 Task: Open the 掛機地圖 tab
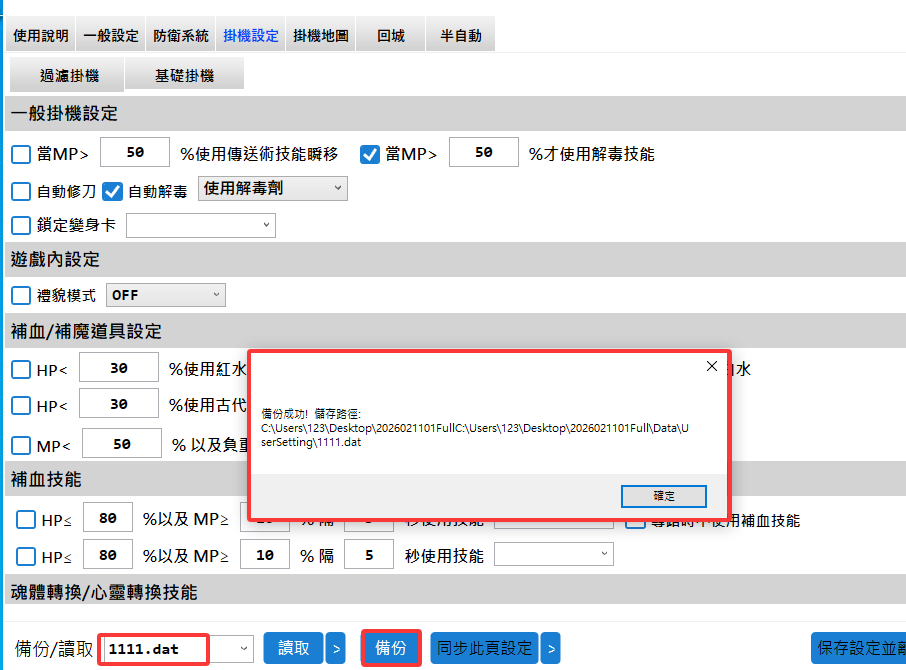pyautogui.click(x=321, y=35)
